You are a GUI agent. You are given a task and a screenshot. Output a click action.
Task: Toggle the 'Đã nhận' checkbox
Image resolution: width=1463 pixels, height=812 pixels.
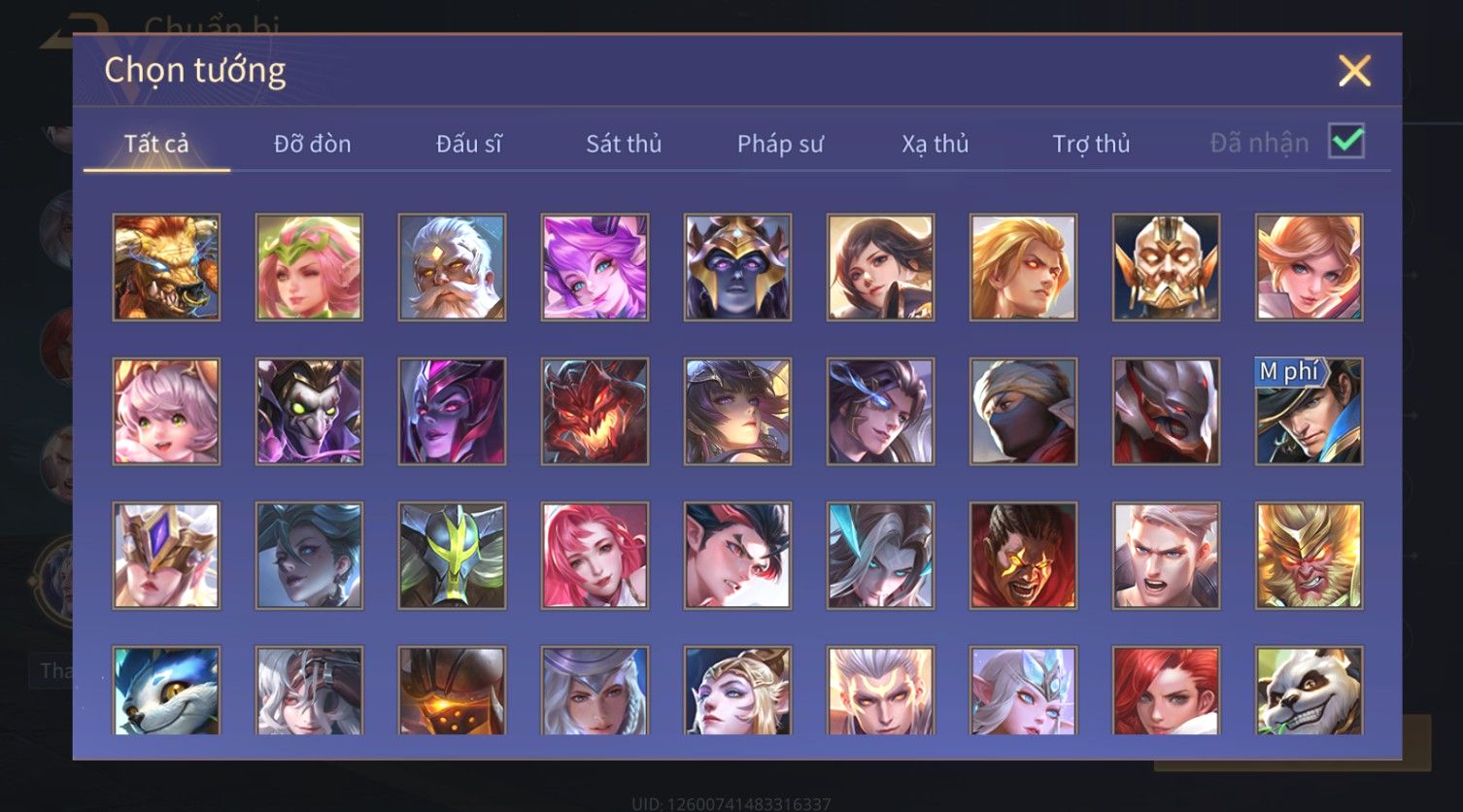pos(1346,142)
